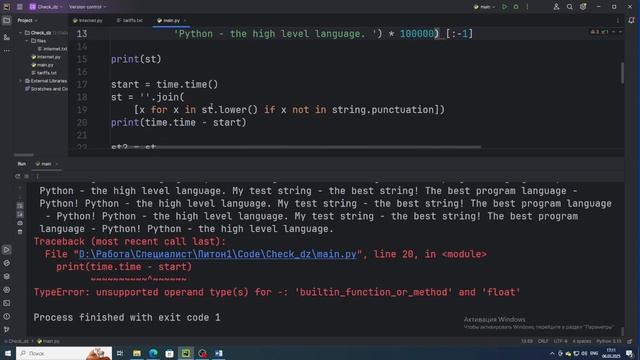Open tariffs.txt in project tree

click(44, 73)
